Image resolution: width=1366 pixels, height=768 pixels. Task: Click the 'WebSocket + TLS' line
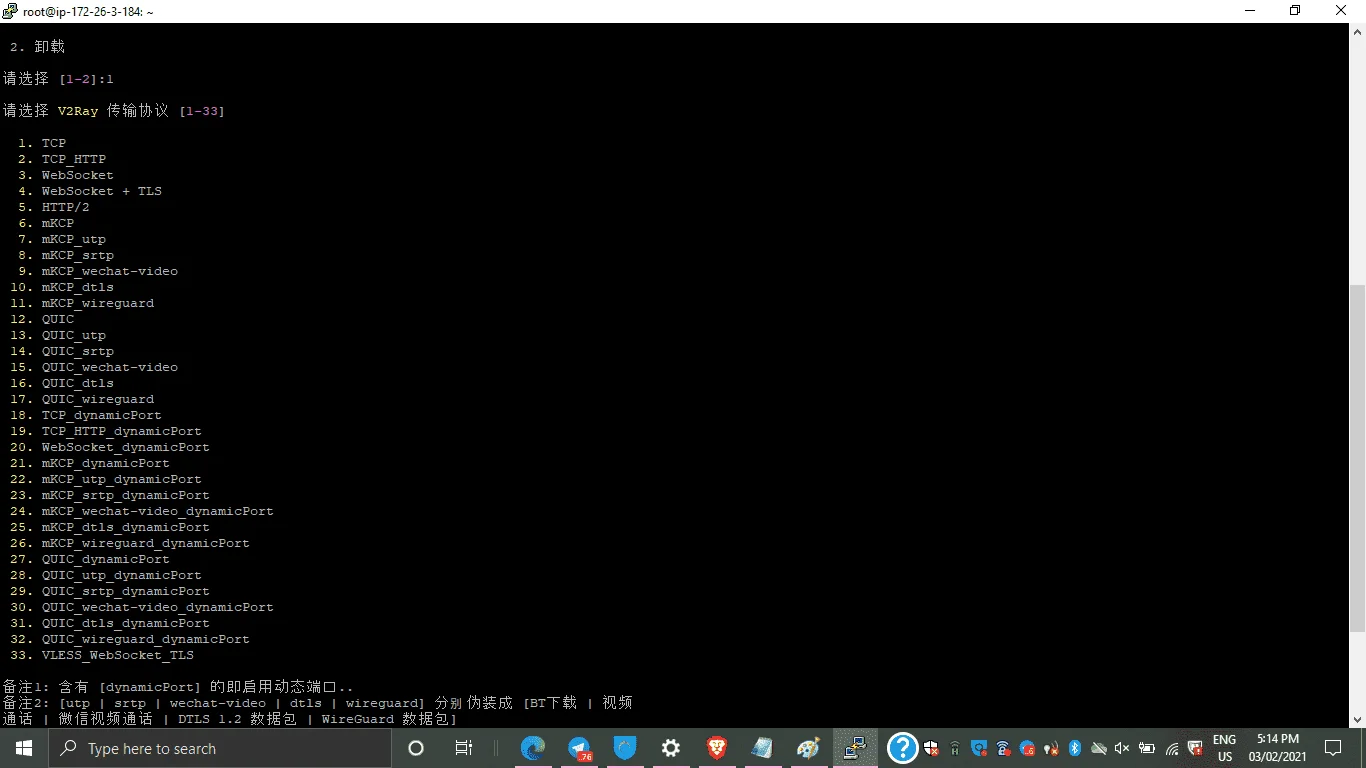tap(101, 191)
